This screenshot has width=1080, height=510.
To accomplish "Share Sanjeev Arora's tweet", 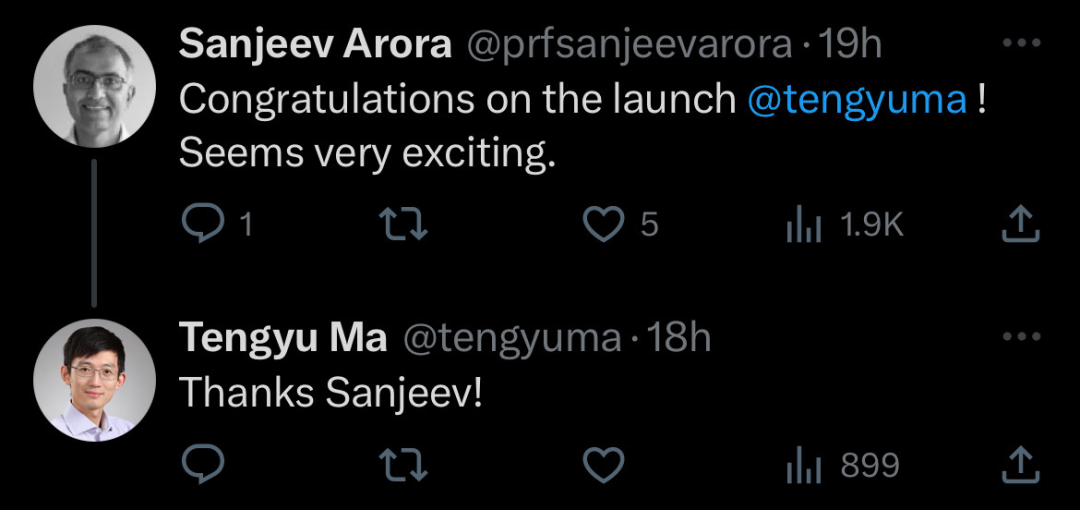I will point(1020,224).
